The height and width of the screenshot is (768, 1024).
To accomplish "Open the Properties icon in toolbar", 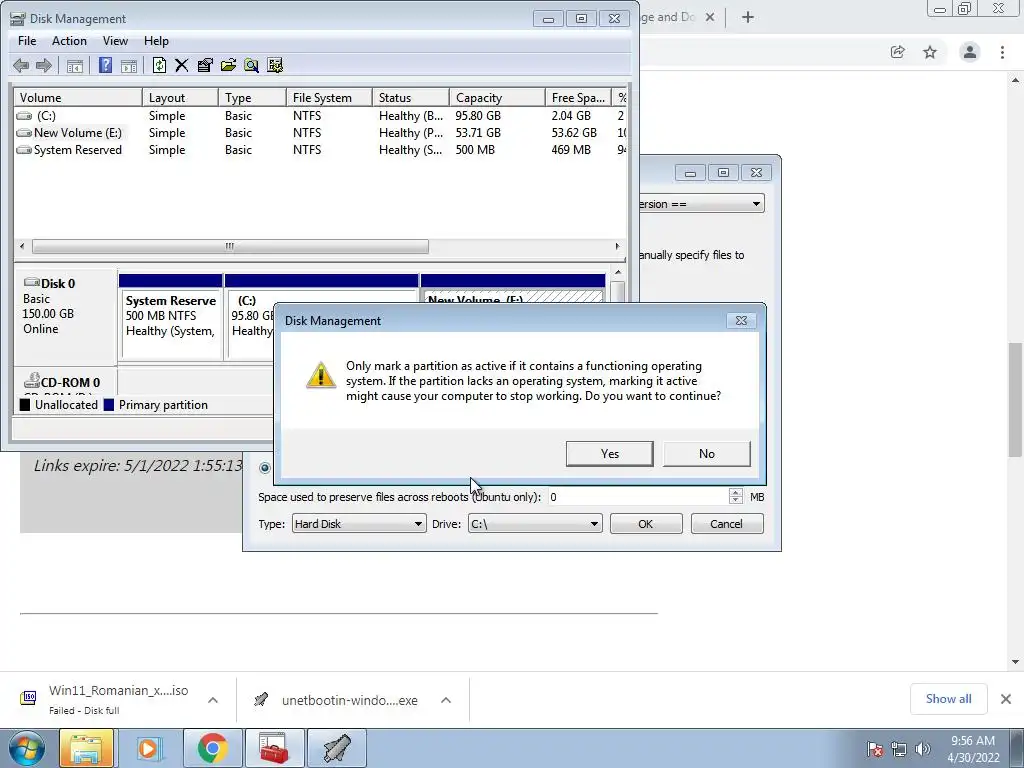I will [204, 65].
